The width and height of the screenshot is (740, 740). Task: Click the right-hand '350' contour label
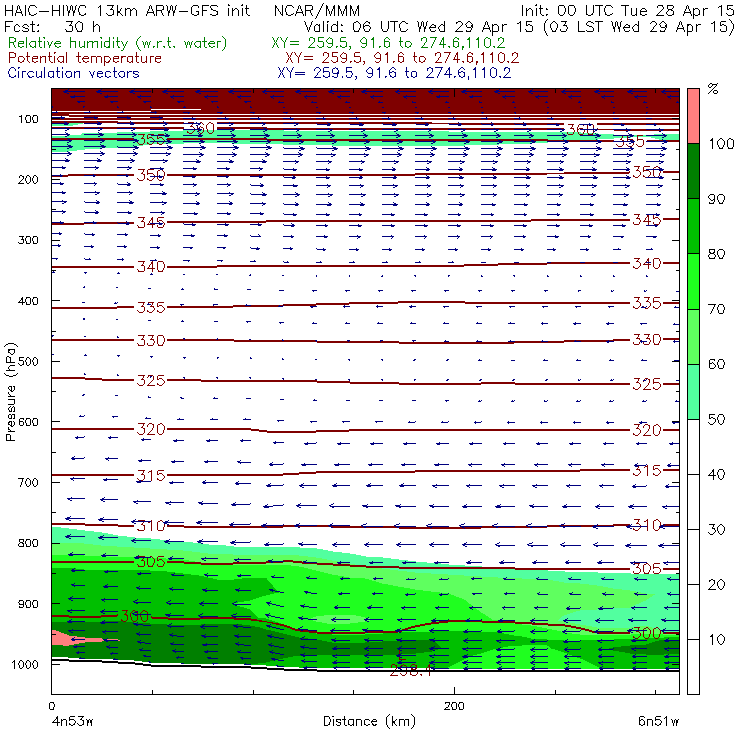pyautogui.click(x=647, y=172)
